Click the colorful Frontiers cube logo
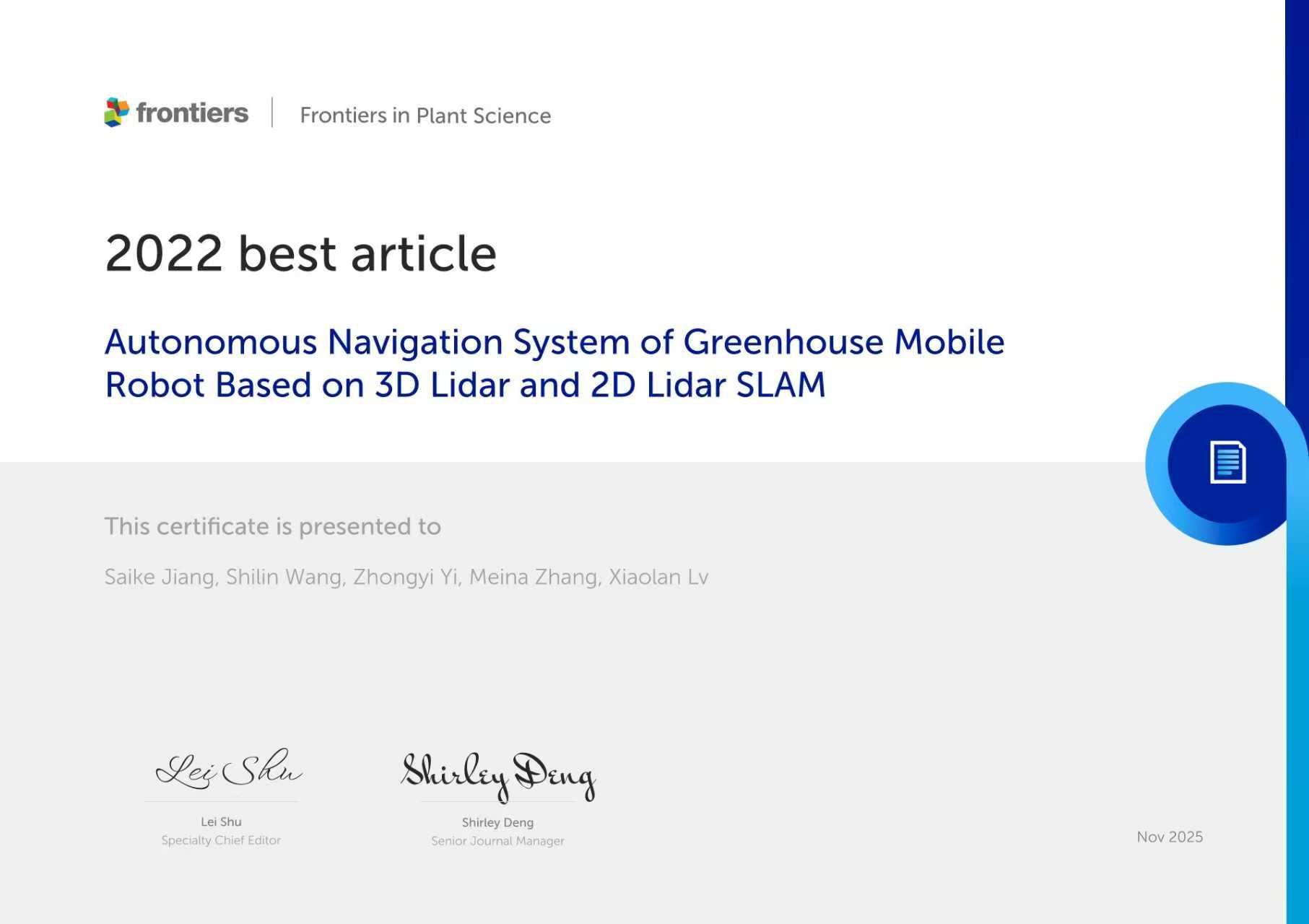The height and width of the screenshot is (924, 1309). (116, 113)
